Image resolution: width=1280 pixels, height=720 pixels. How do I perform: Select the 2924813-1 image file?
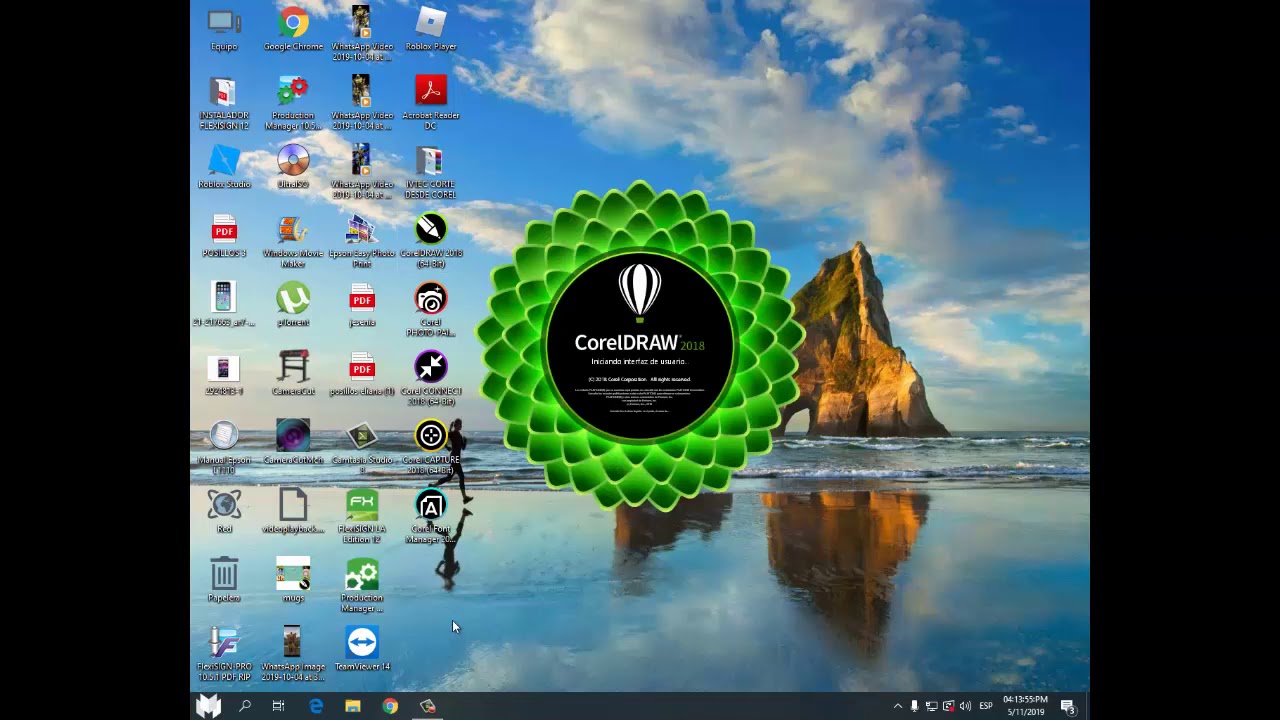[x=224, y=373]
